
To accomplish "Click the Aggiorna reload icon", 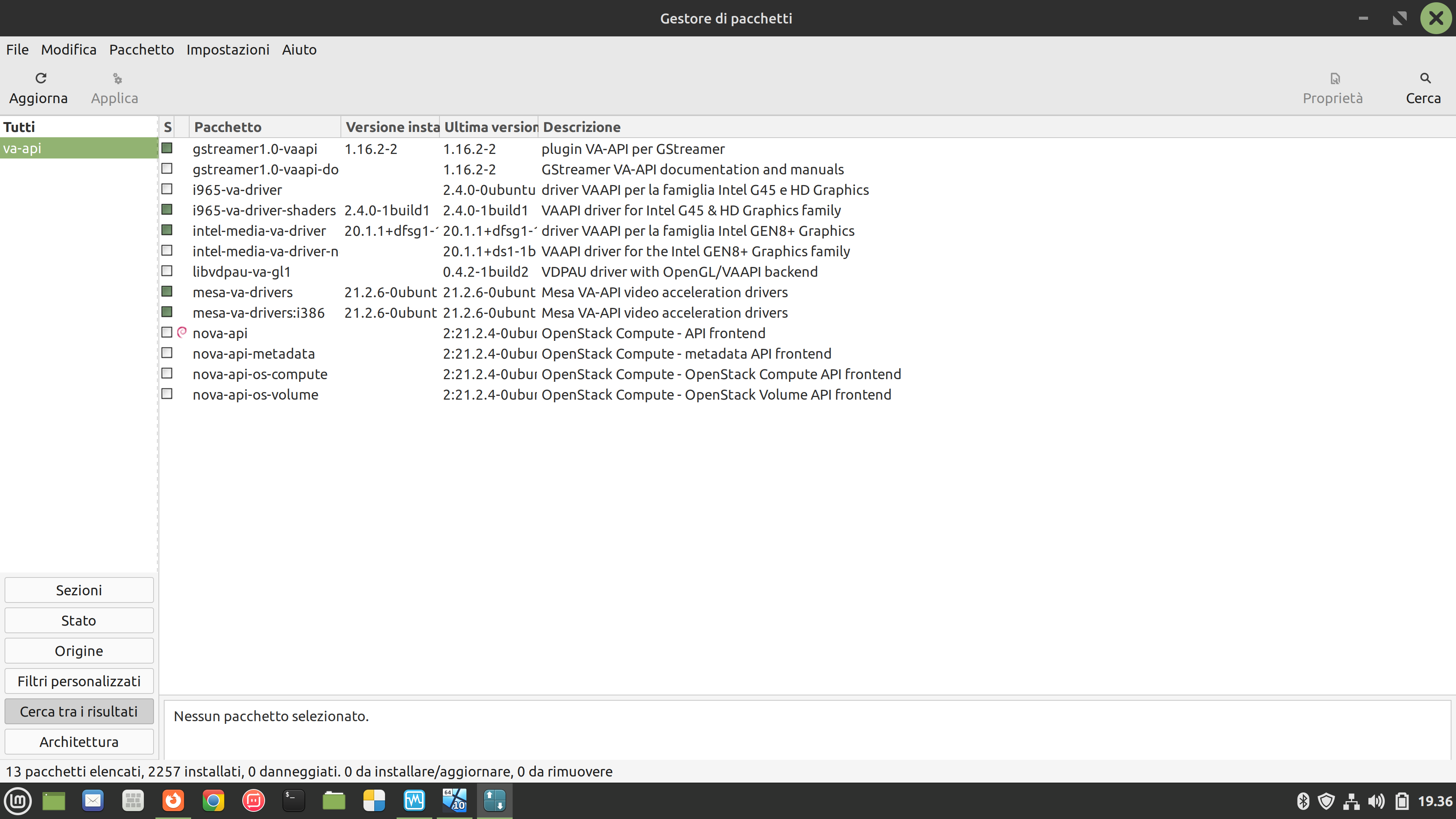I will [x=41, y=78].
